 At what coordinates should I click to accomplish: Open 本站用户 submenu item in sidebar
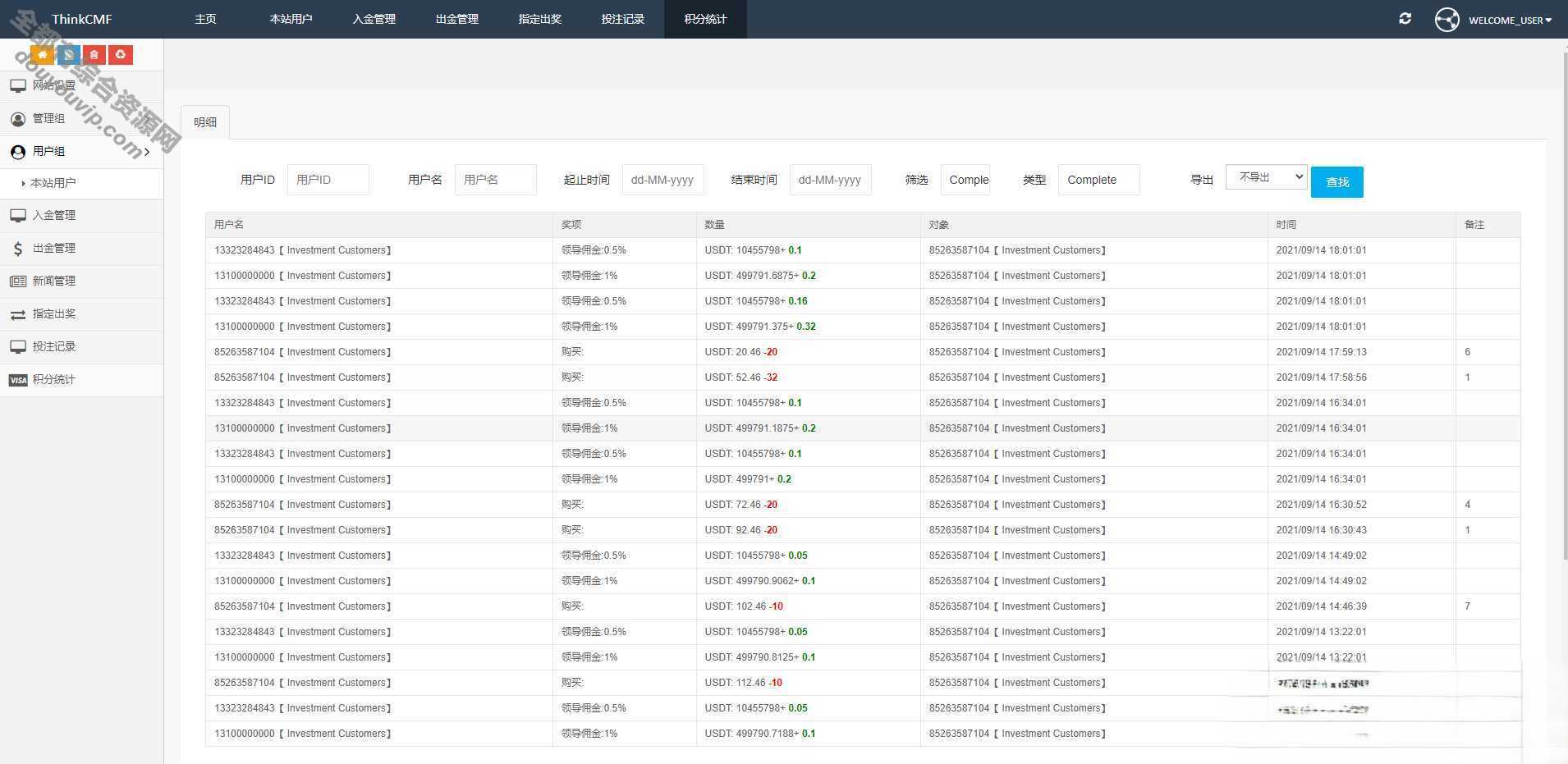[x=53, y=183]
